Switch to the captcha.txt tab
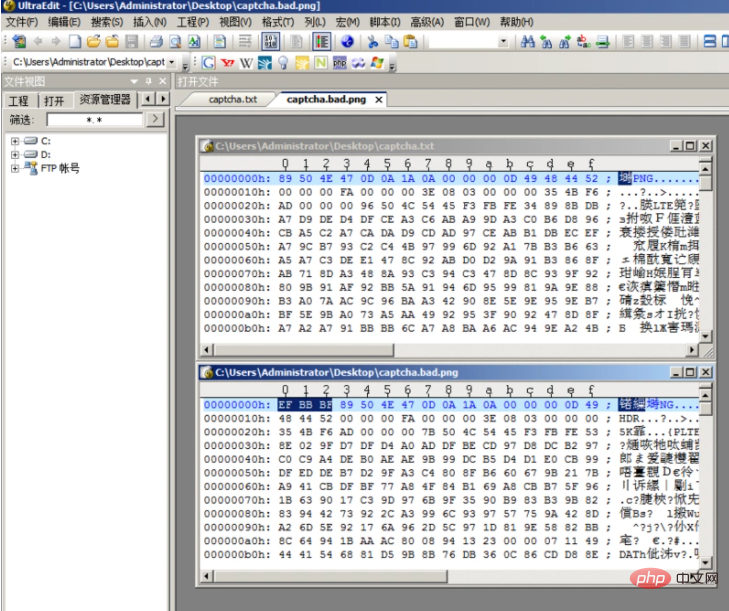729x611 pixels. click(232, 99)
